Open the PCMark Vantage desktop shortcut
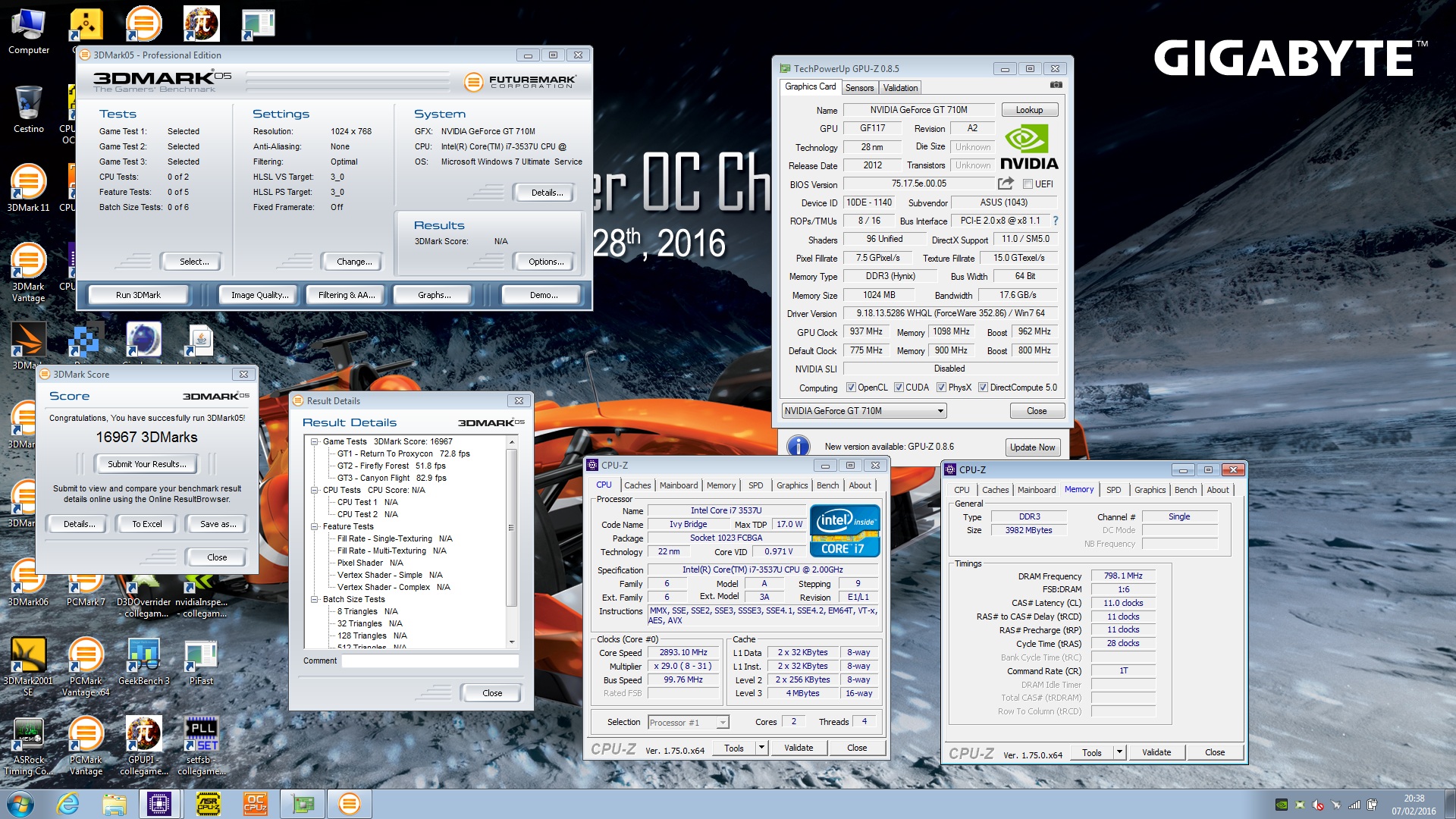Viewport: 1456px width, 819px height. [x=86, y=746]
